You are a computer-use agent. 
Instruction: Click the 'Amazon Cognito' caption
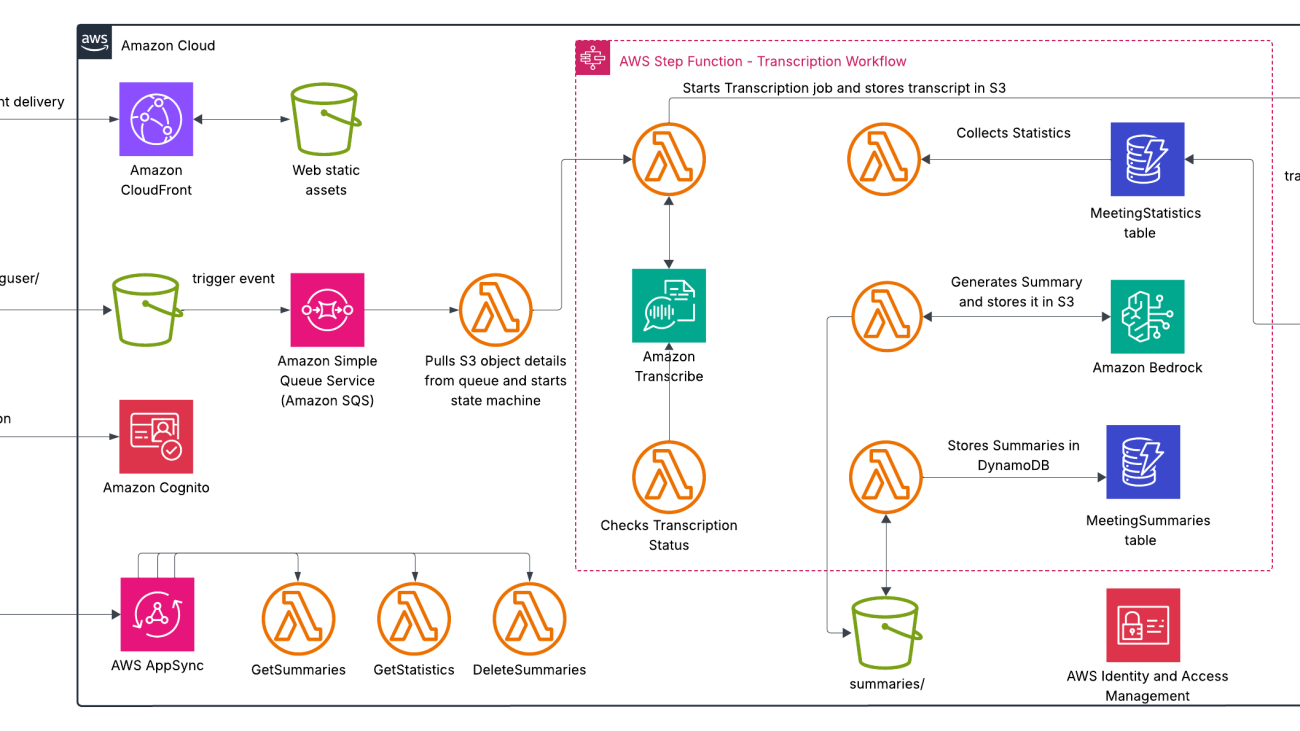click(156, 488)
